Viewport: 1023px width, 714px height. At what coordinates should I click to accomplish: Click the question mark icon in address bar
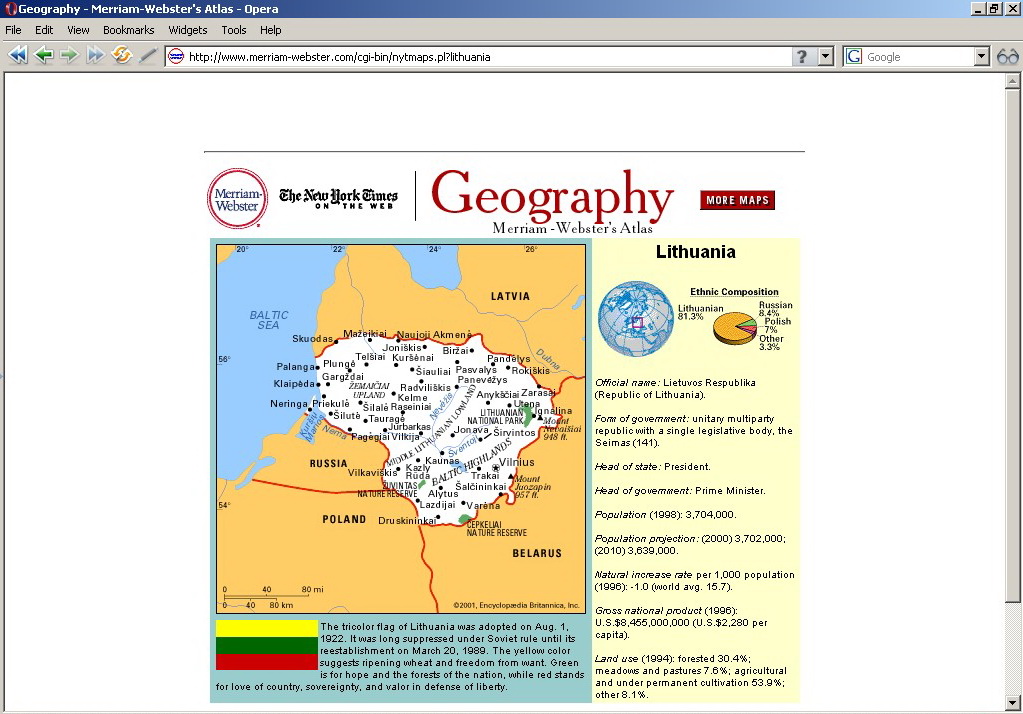tap(802, 57)
